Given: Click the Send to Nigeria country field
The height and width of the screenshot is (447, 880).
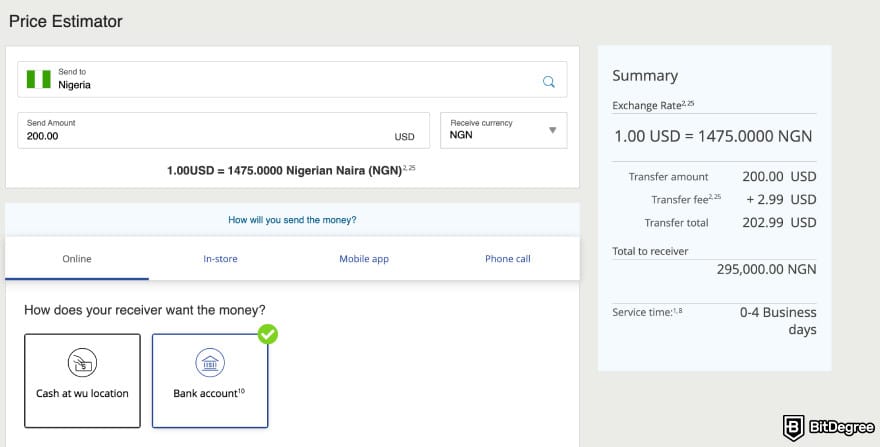Looking at the screenshot, I should click(292, 79).
